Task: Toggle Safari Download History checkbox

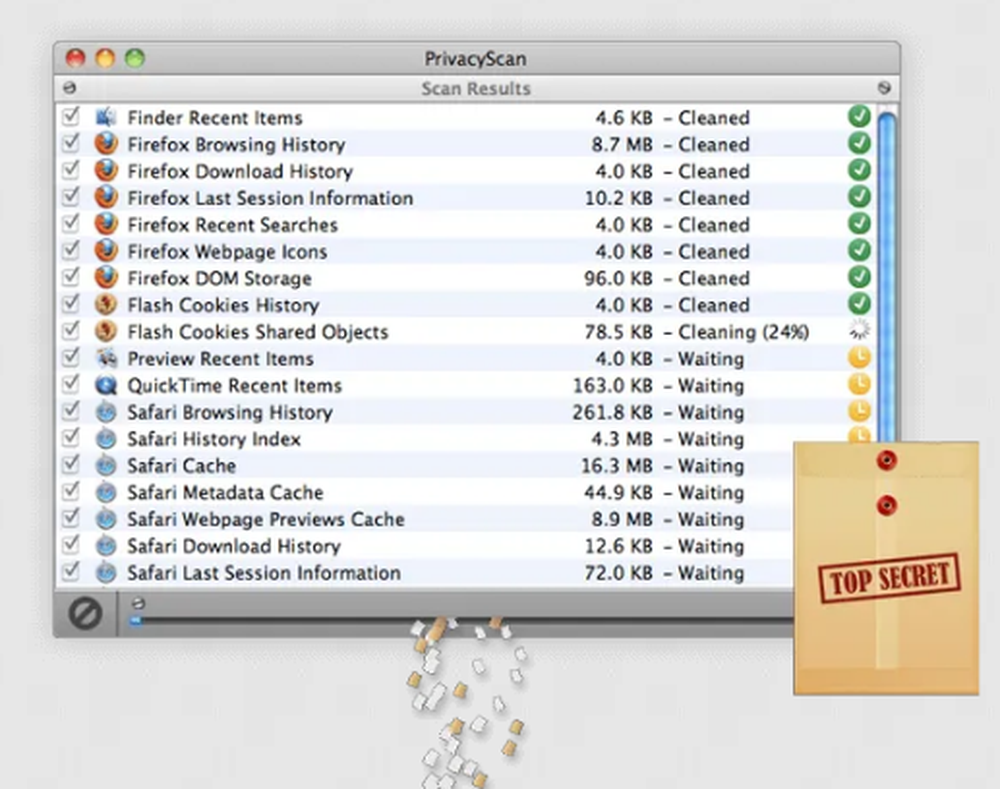Action: tap(71, 545)
